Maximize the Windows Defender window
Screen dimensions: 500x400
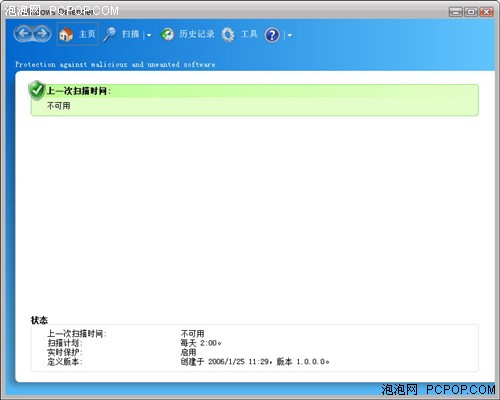[x=471, y=12]
